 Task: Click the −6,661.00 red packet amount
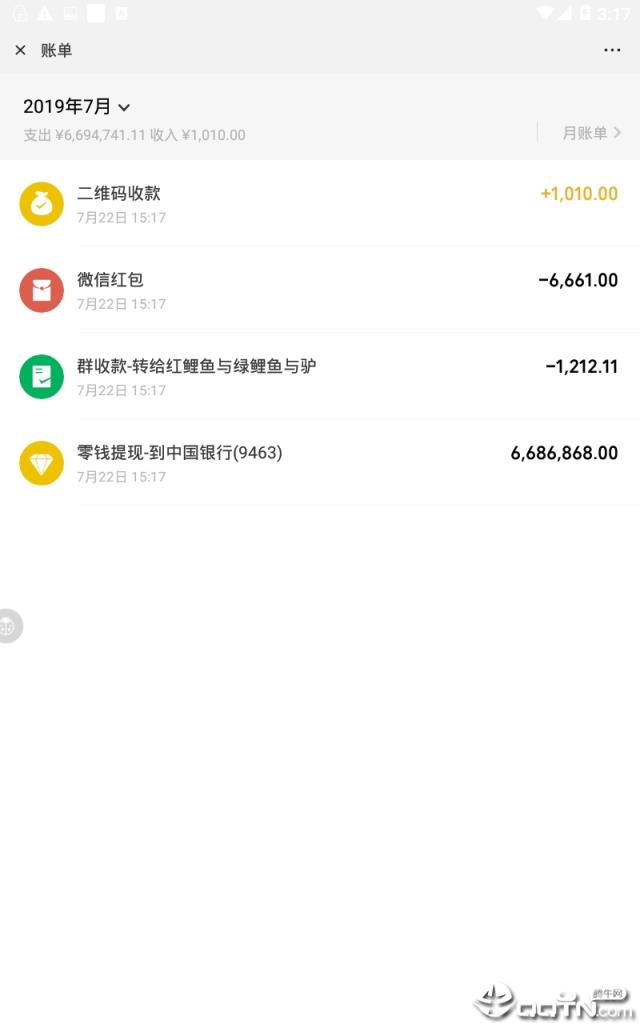coord(578,281)
